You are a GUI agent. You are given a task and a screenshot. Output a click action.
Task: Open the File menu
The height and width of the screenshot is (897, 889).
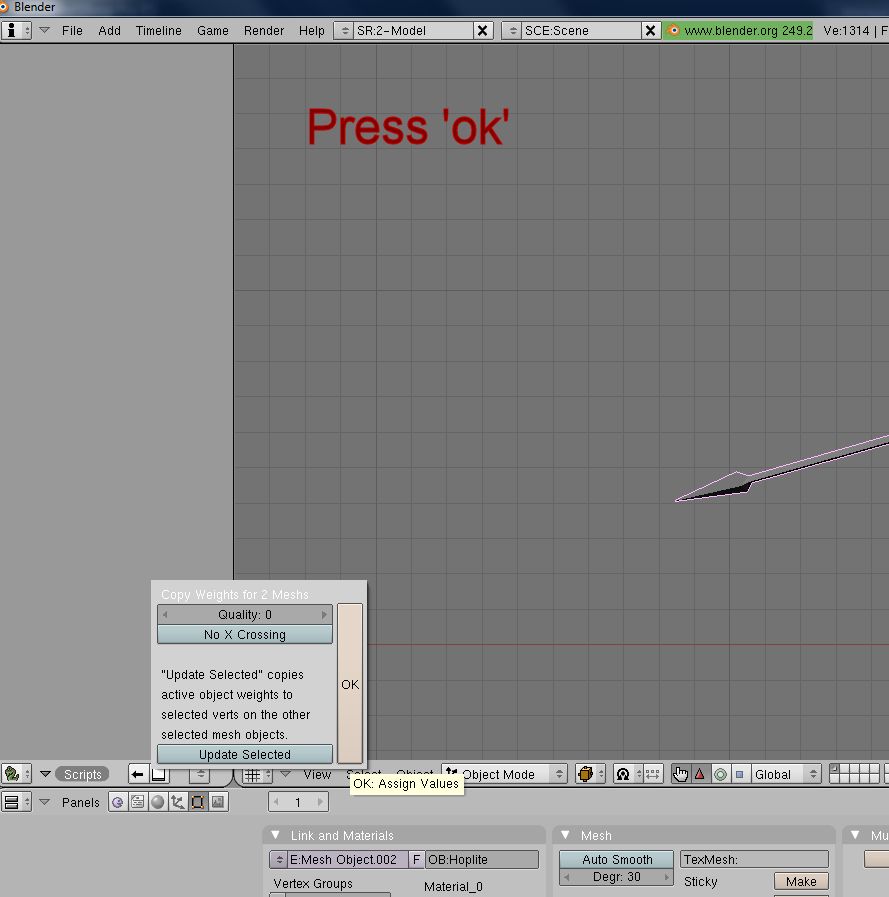(72, 30)
